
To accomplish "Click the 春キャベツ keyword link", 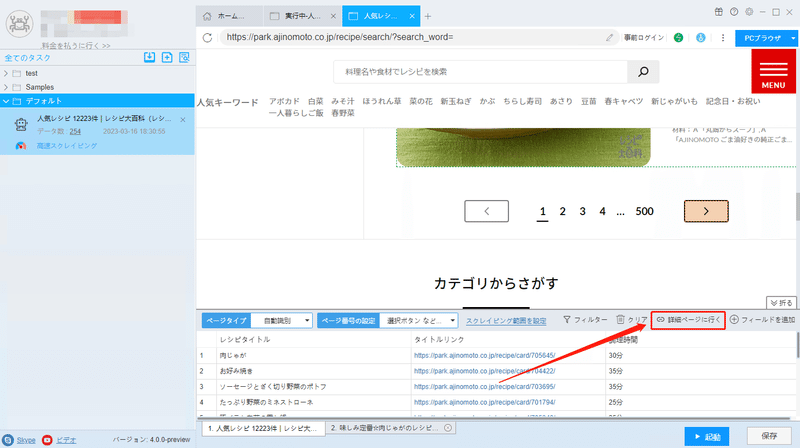I will [623, 101].
